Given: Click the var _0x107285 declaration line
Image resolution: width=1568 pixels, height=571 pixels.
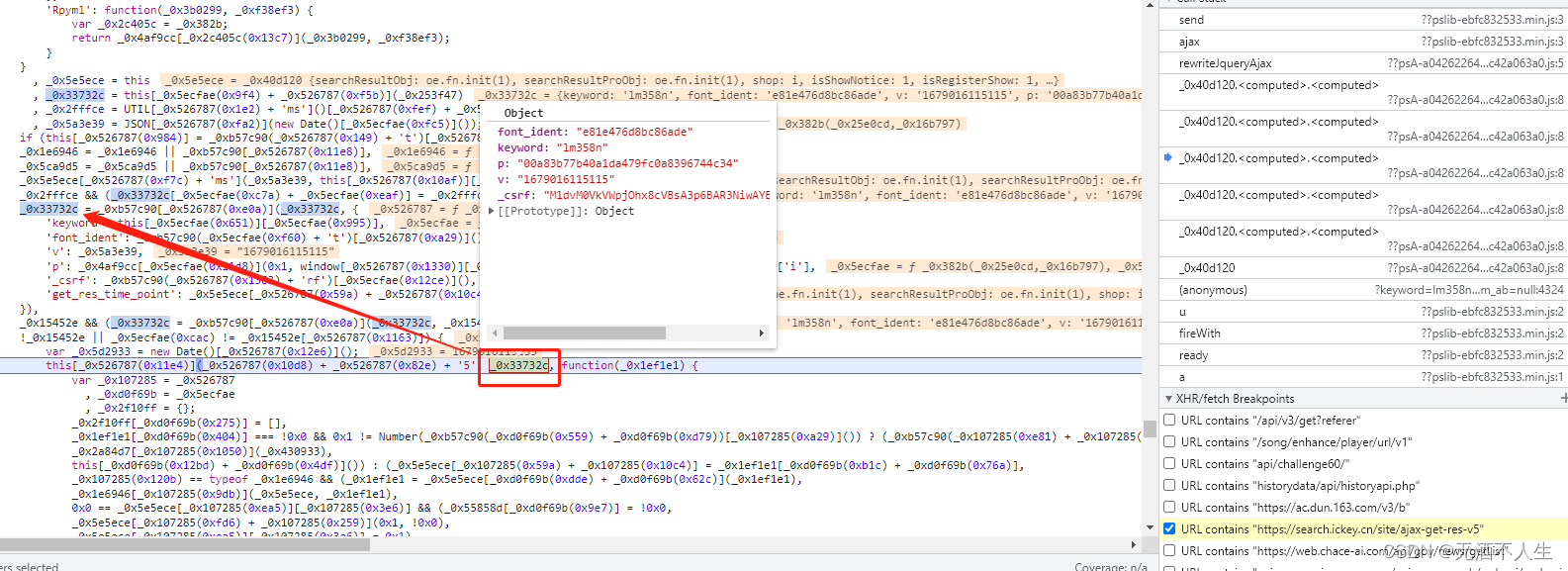Looking at the screenshot, I should click(153, 380).
